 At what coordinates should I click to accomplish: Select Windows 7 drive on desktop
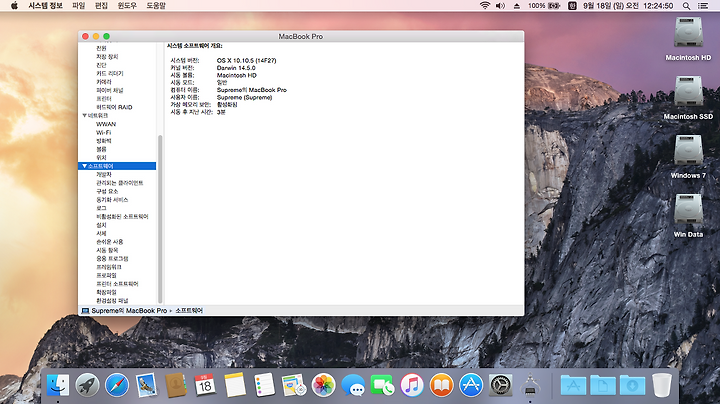688,156
